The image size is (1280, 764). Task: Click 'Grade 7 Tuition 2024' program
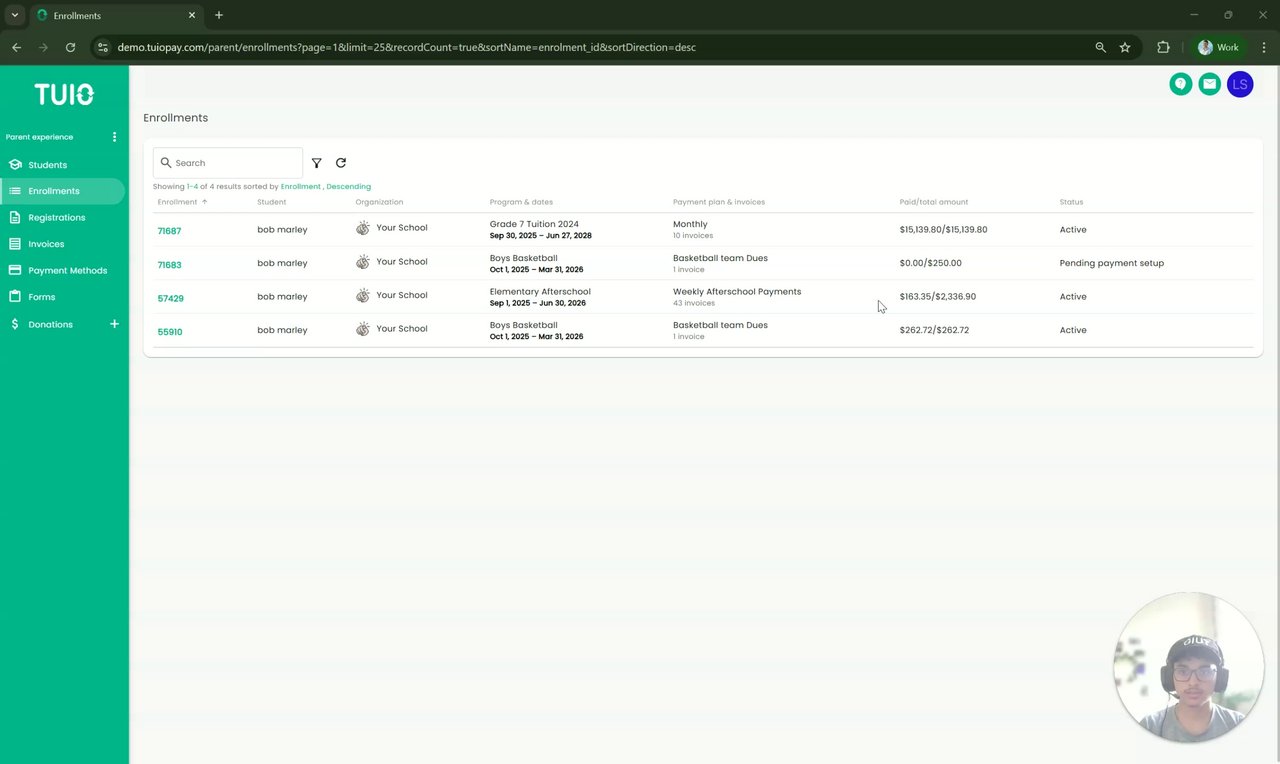(x=534, y=224)
